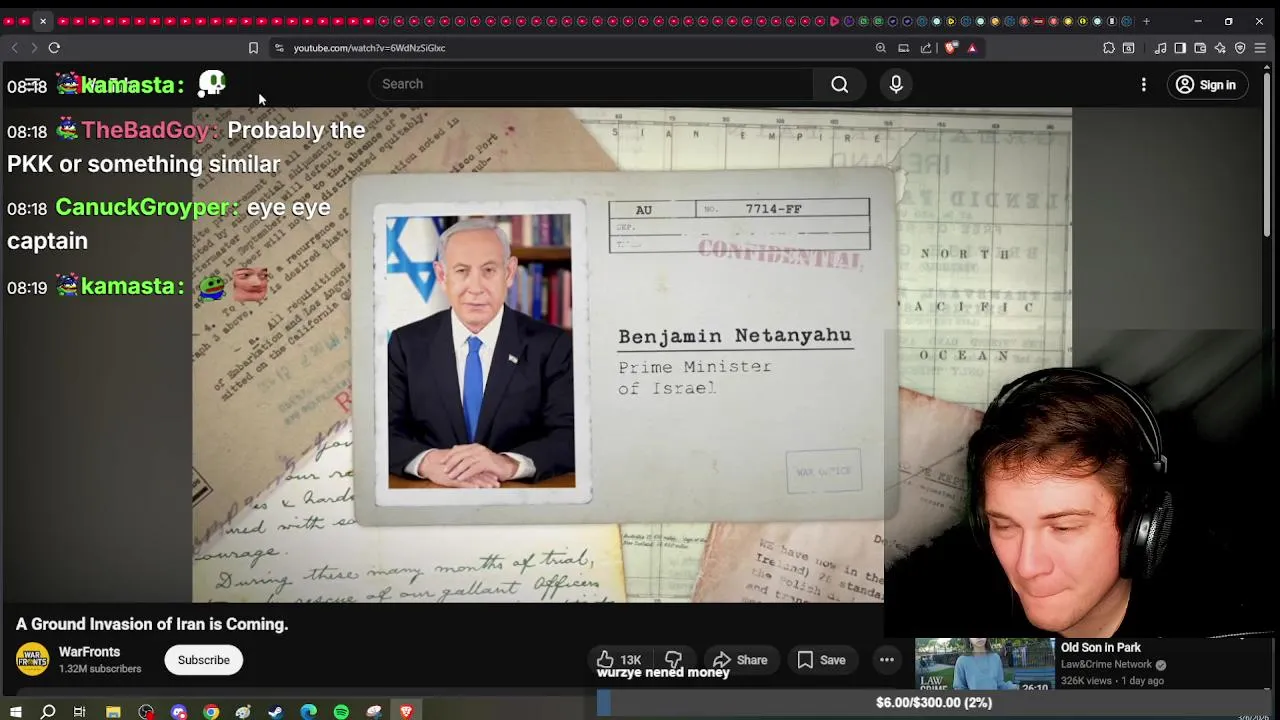
Task: Click the YouTube search box
Action: (590, 84)
